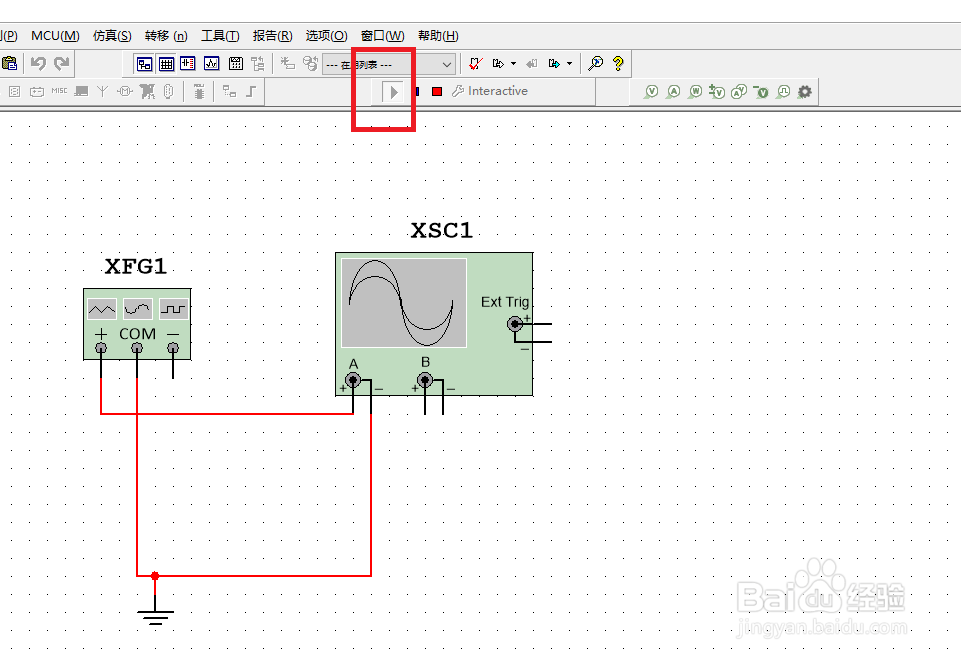Image resolution: width=961 pixels, height=661 pixels.
Task: Open the Database manager icon
Action: point(310,64)
